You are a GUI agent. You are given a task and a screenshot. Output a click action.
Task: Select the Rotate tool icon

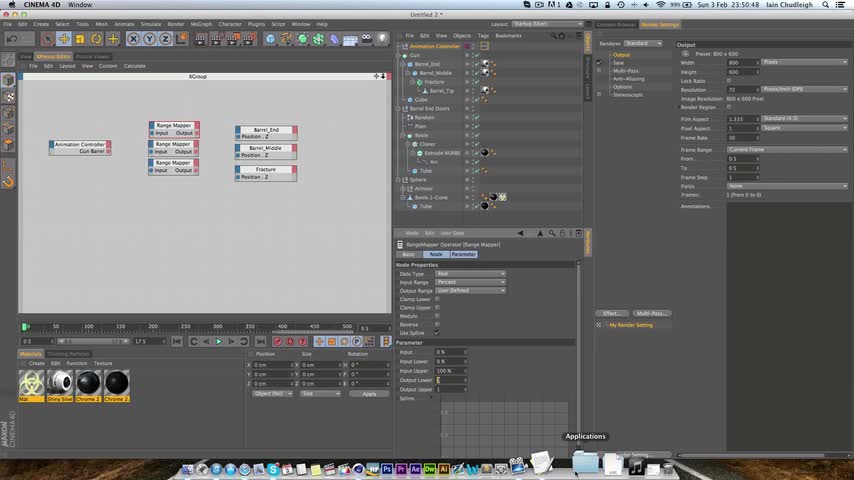tap(96, 39)
